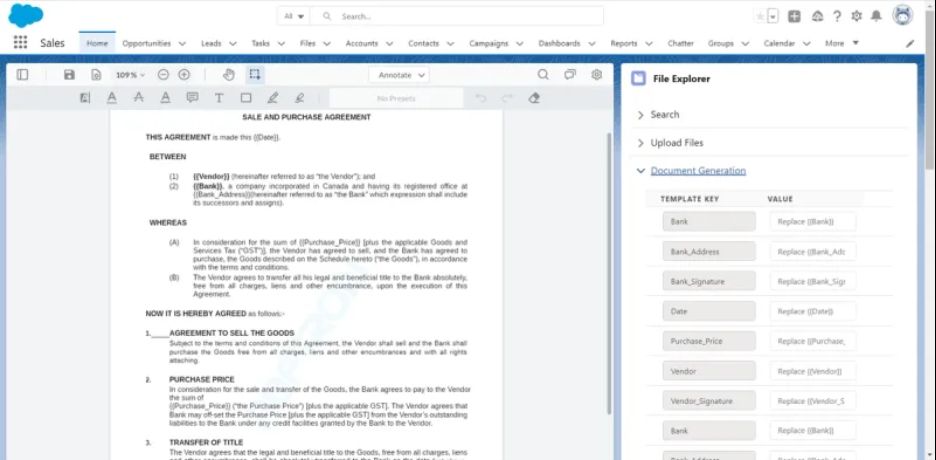Click the Trailhead guidance icon
Screen dimensions: 936x460
(x=817, y=17)
